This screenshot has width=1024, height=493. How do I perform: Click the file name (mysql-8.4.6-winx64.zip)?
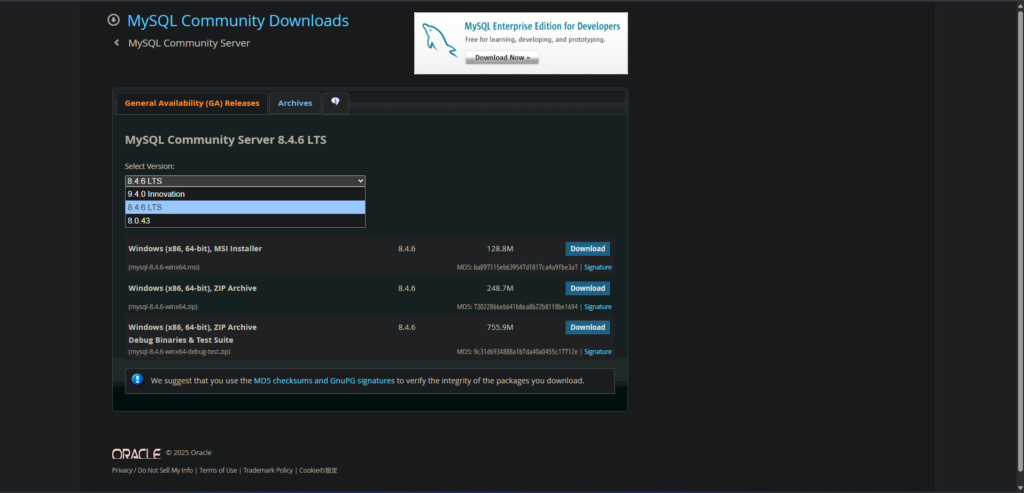click(163, 306)
